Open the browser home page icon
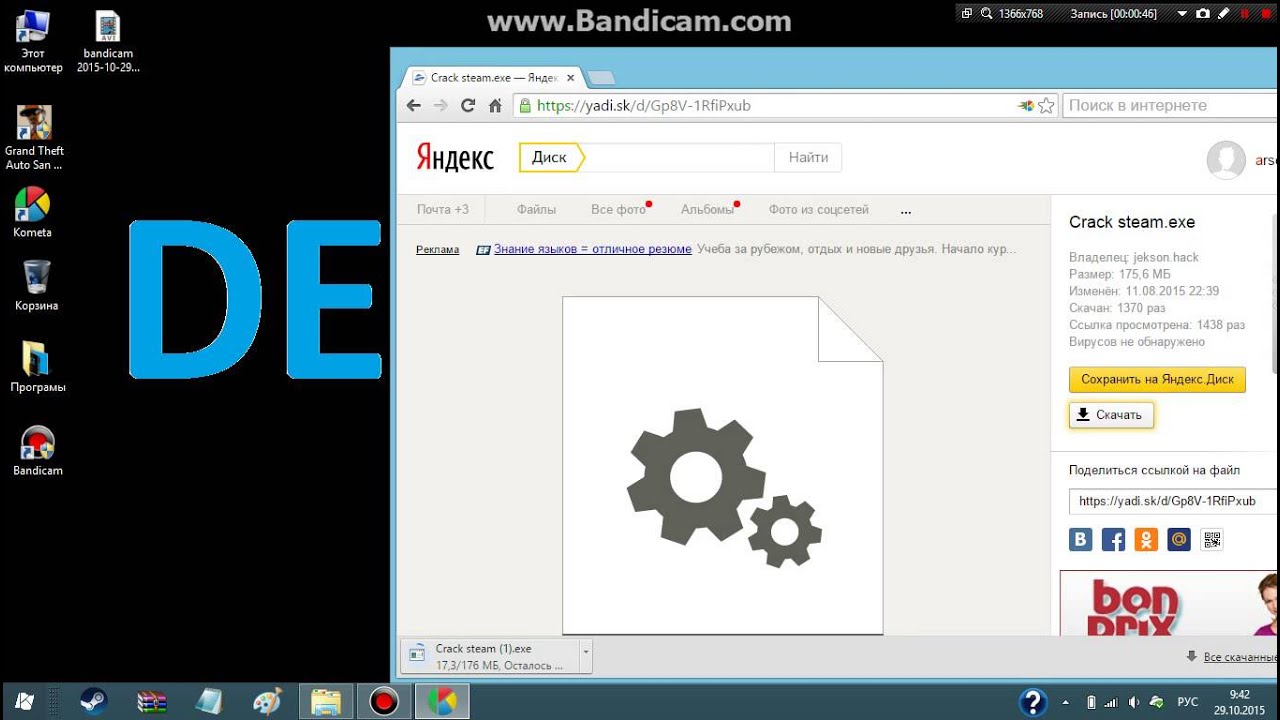The width and height of the screenshot is (1280, 720). (x=494, y=105)
